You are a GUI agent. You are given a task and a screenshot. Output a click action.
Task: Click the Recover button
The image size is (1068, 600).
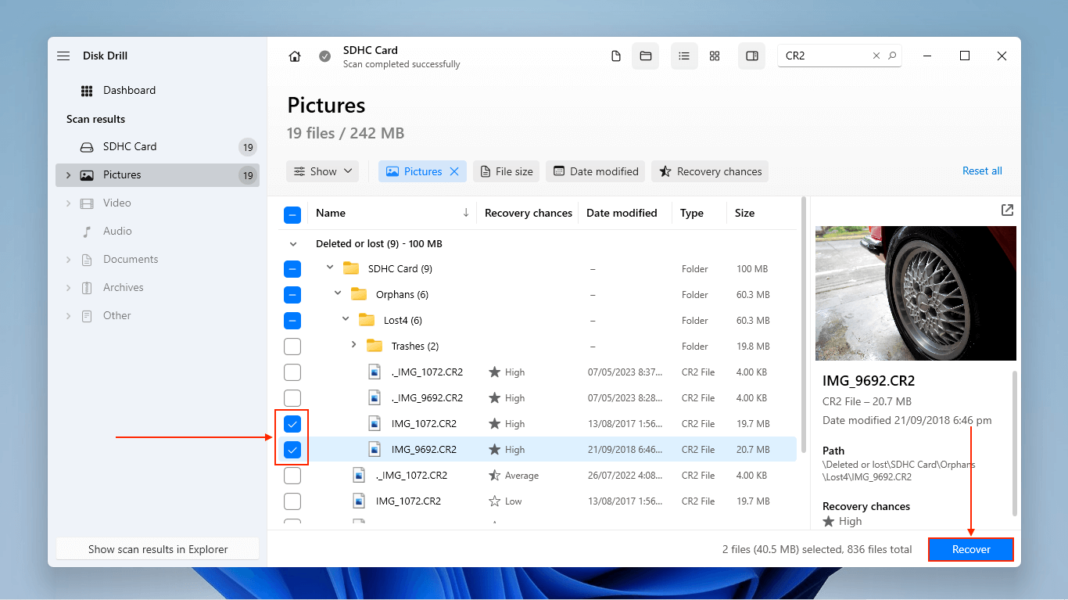[970, 549]
